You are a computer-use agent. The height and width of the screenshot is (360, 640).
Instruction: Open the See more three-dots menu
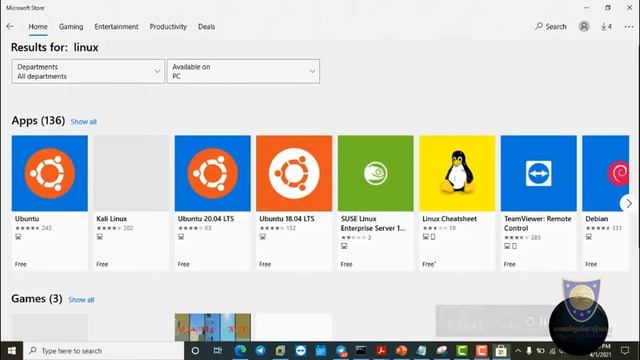(x=629, y=27)
